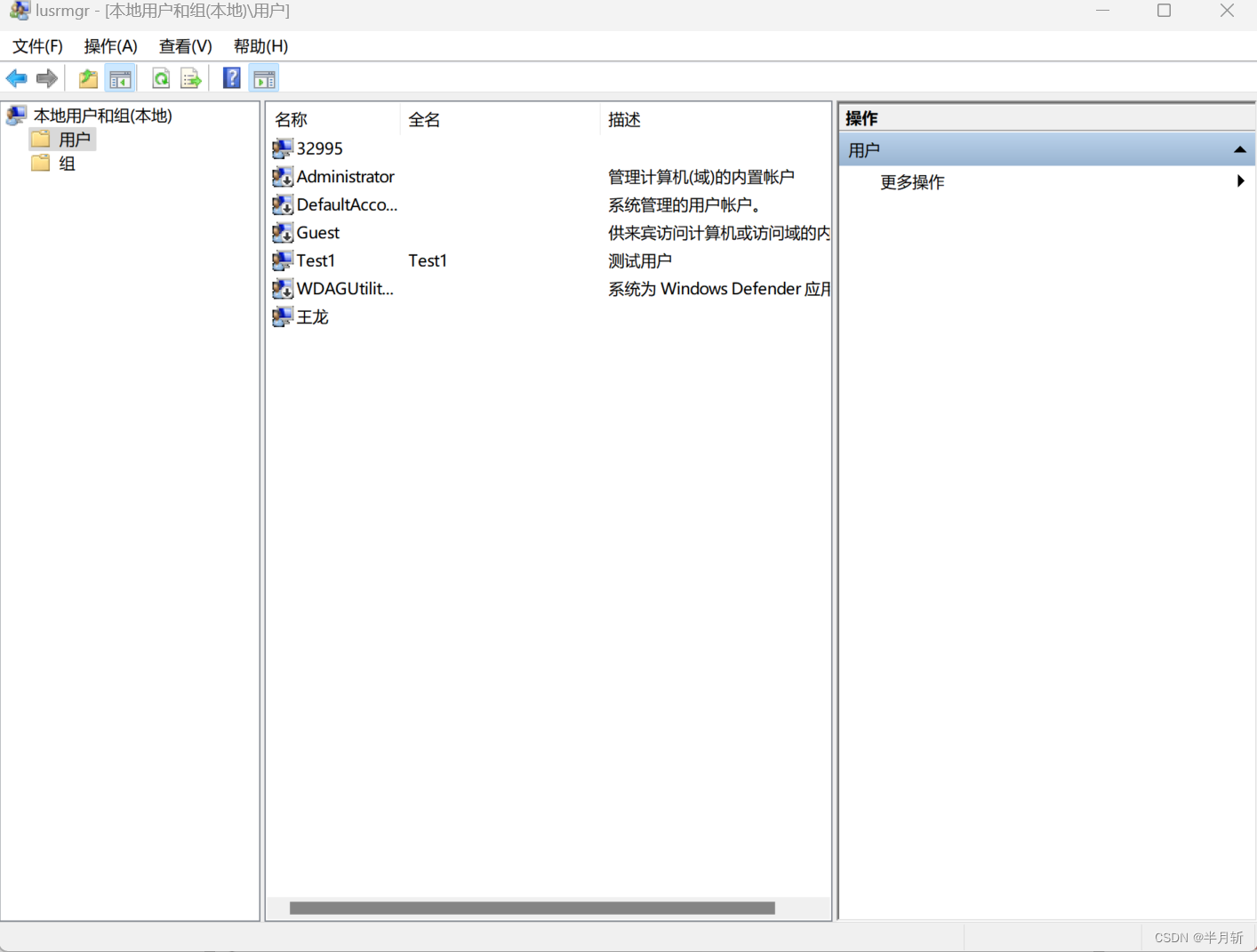Click the 本地用户和组 root node icon

coord(16,115)
